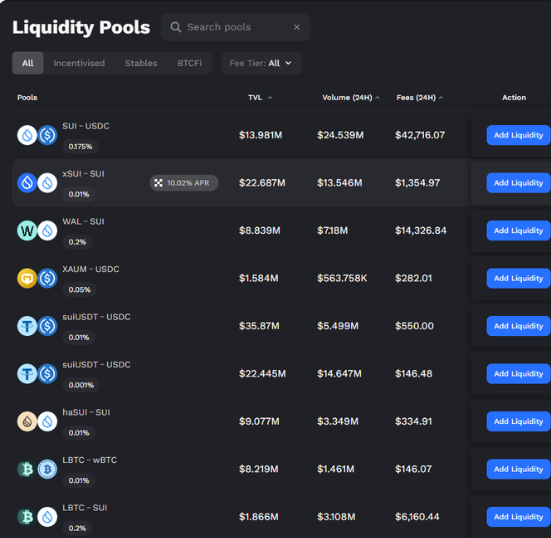Image resolution: width=551 pixels, height=538 pixels.
Task: Click the XAUM gold token icon
Action: pos(27,278)
